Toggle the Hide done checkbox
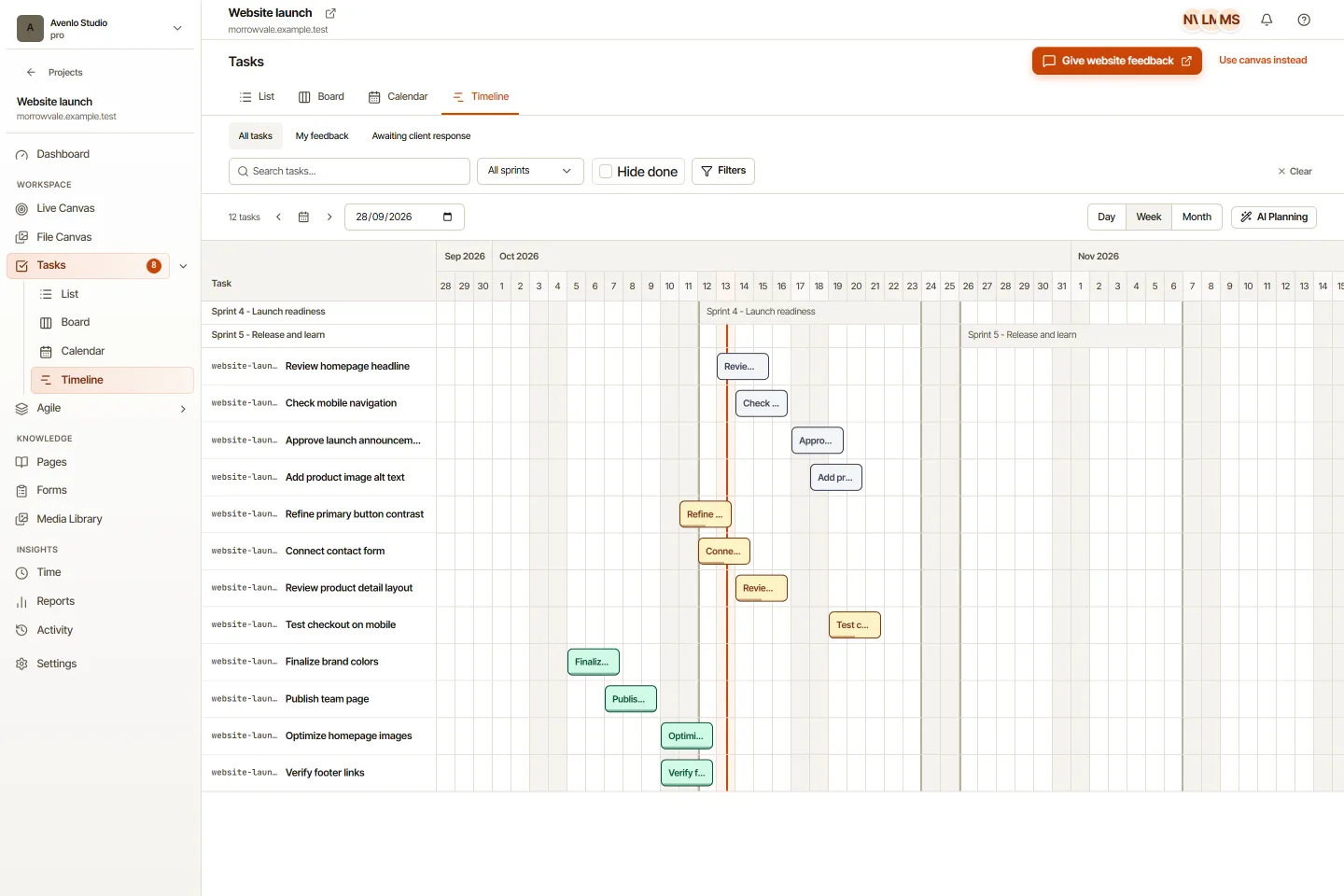The height and width of the screenshot is (896, 1344). pos(606,172)
